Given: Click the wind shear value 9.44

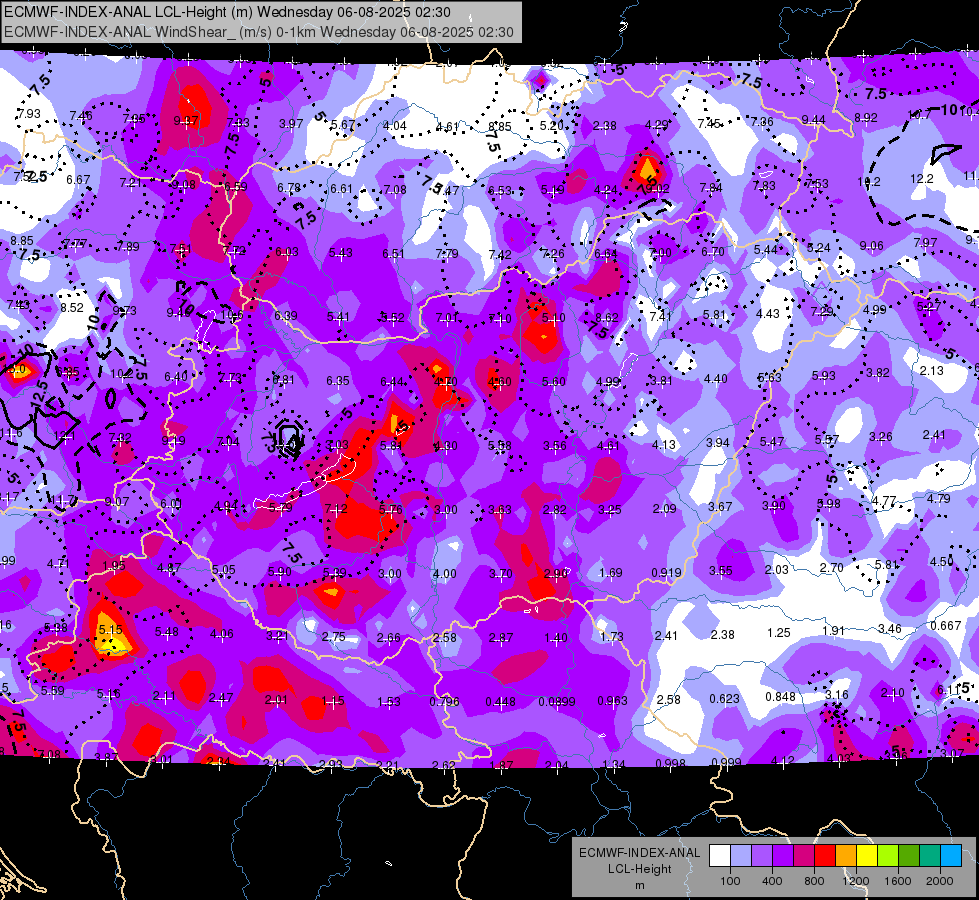Looking at the screenshot, I should pos(814,120).
